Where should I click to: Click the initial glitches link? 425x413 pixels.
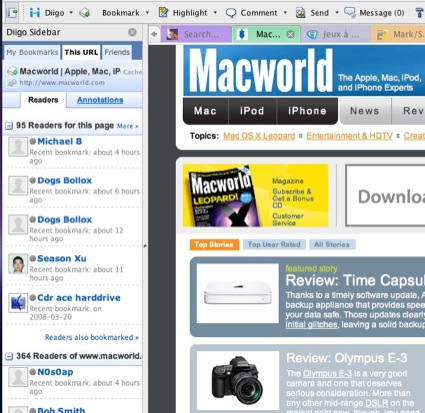[311, 325]
